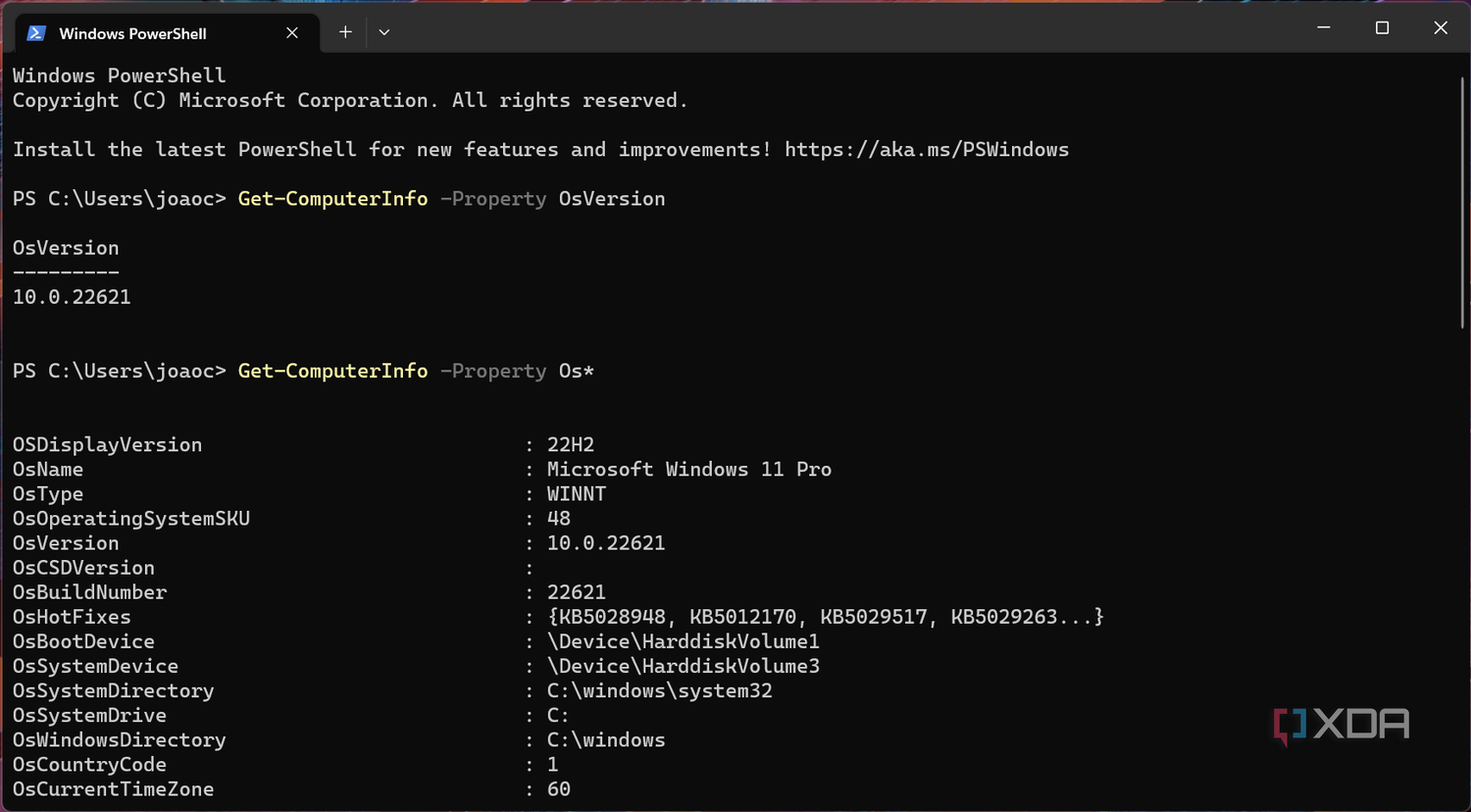The image size is (1471, 812).
Task: Maximize the Windows Terminal window
Action: click(x=1383, y=27)
